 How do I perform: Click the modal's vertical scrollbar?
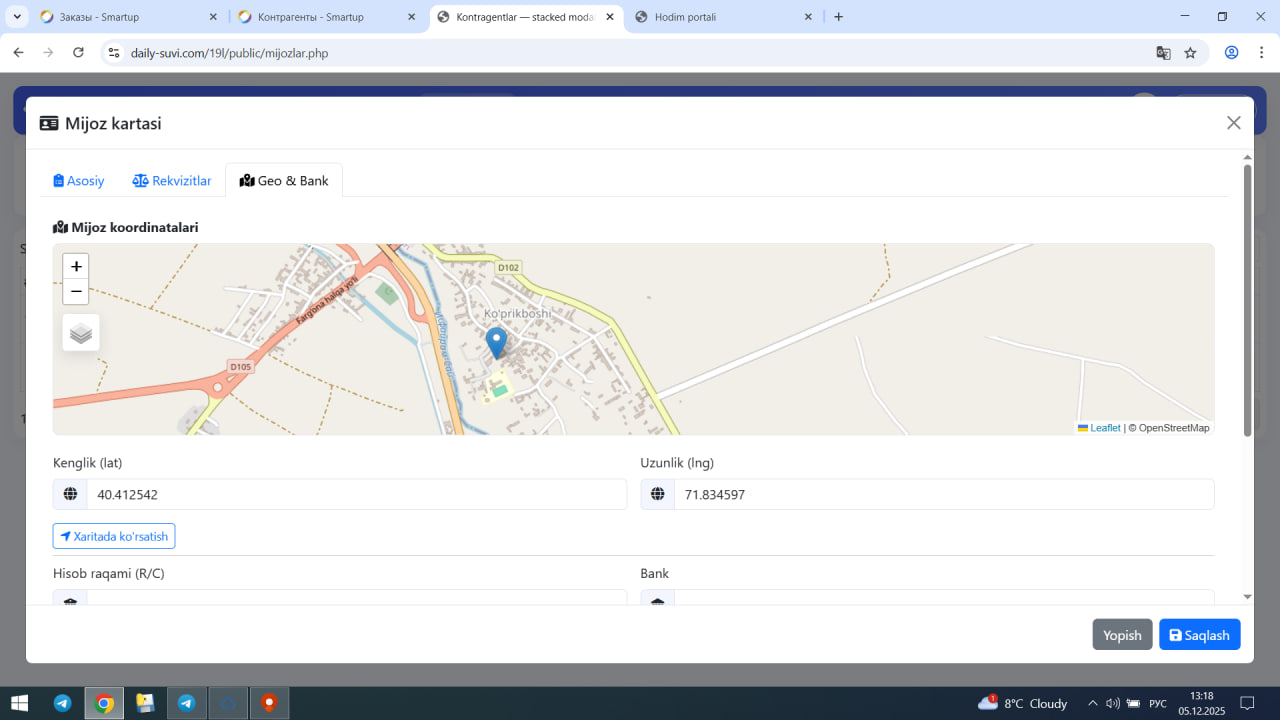click(1247, 300)
